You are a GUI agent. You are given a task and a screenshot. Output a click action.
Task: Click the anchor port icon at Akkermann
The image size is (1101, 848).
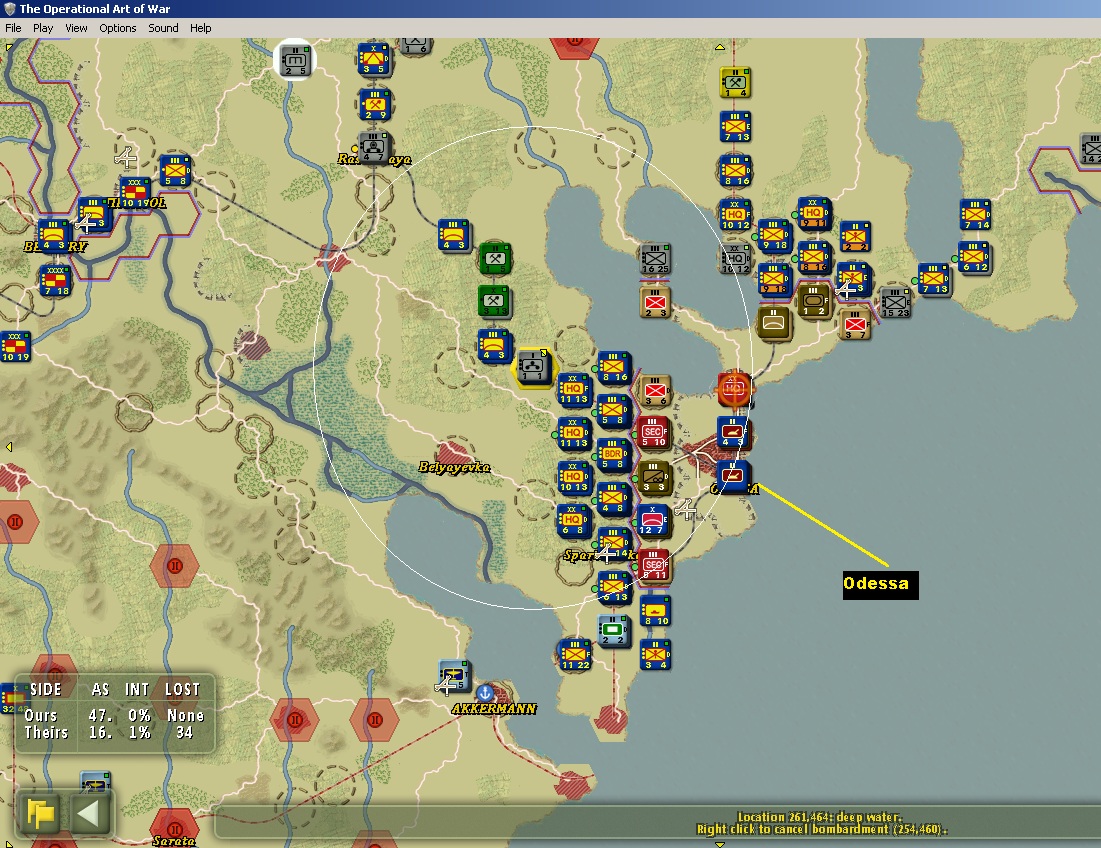[484, 693]
